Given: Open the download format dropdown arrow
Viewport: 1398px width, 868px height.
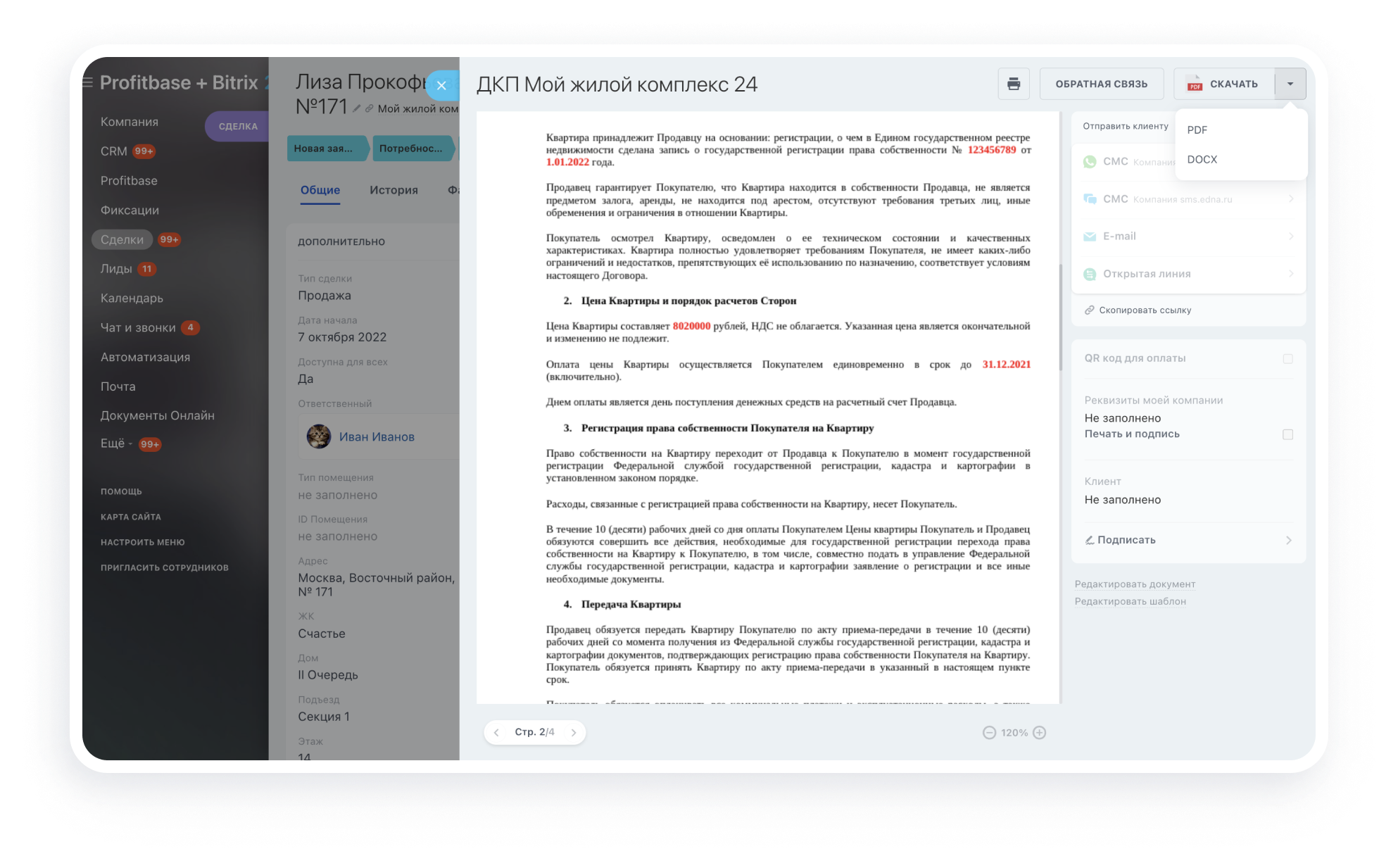Looking at the screenshot, I should point(1290,84).
